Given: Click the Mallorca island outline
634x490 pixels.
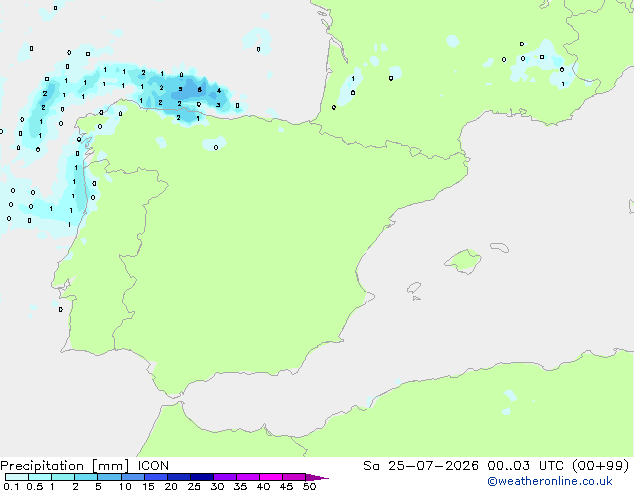Looking at the screenshot, I should [463, 261].
